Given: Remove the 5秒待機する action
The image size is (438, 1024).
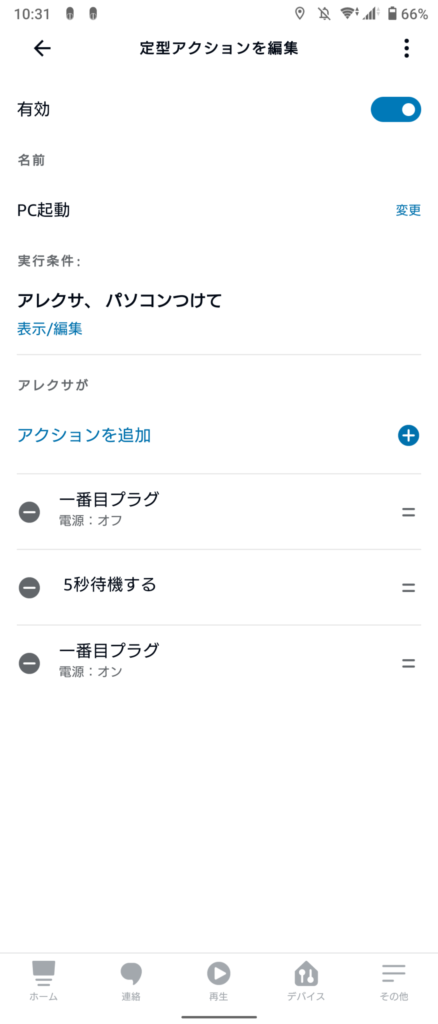Looking at the screenshot, I should [x=29, y=588].
